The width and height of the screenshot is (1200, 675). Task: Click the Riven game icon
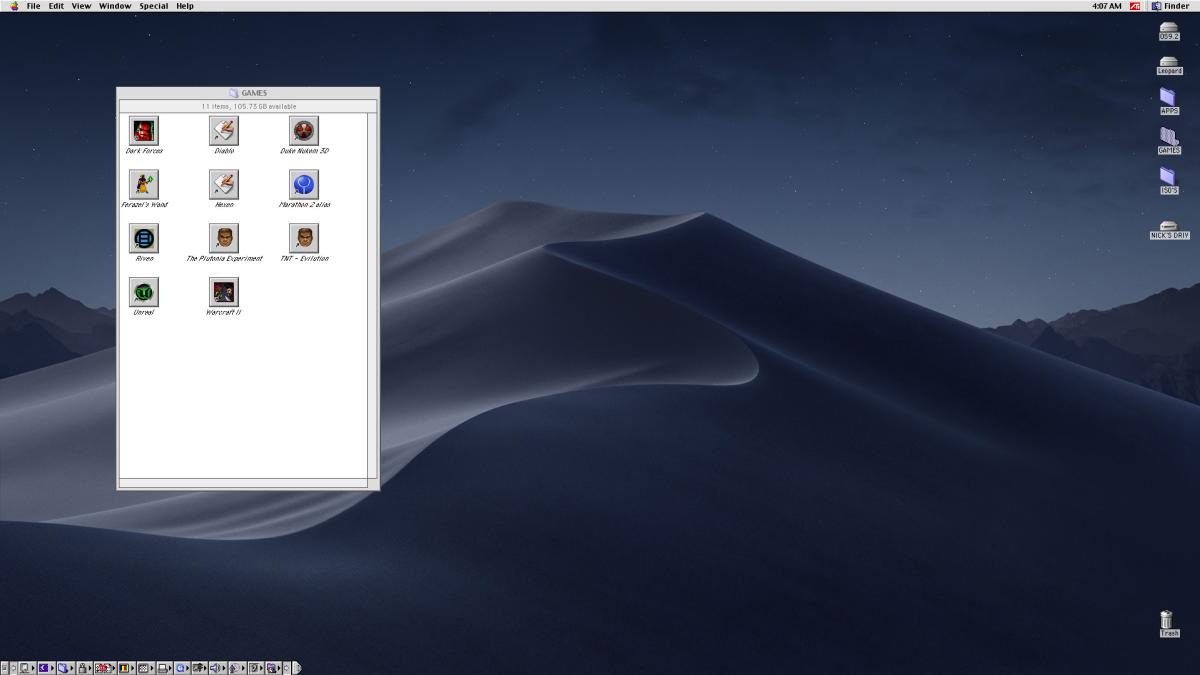point(144,238)
